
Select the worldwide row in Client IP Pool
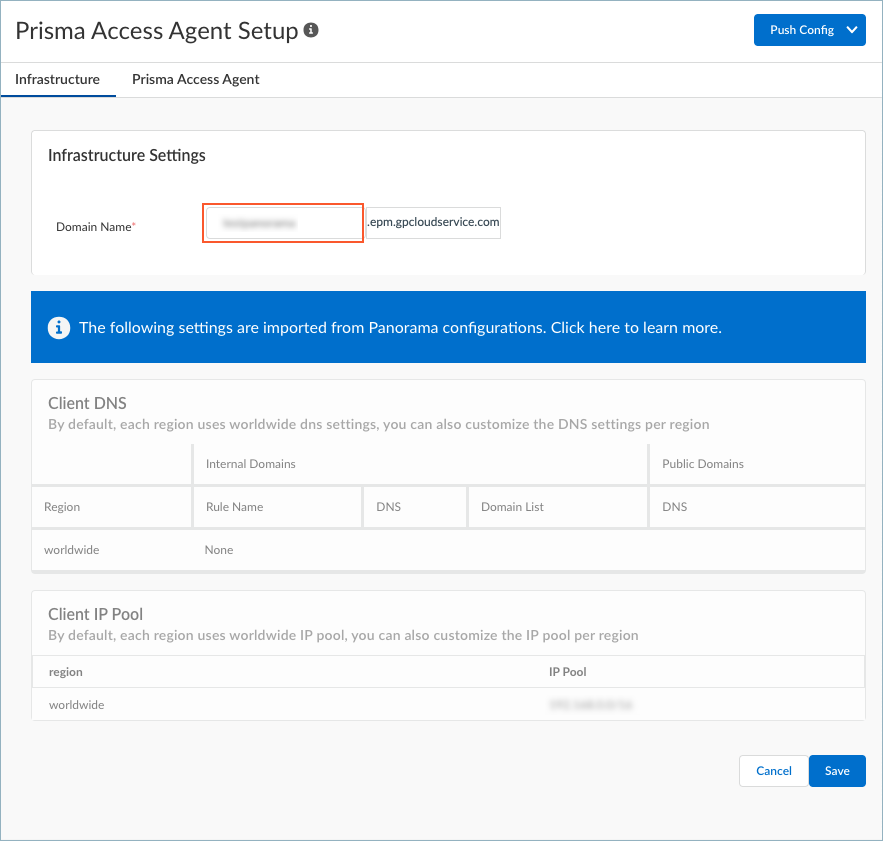tap(77, 705)
